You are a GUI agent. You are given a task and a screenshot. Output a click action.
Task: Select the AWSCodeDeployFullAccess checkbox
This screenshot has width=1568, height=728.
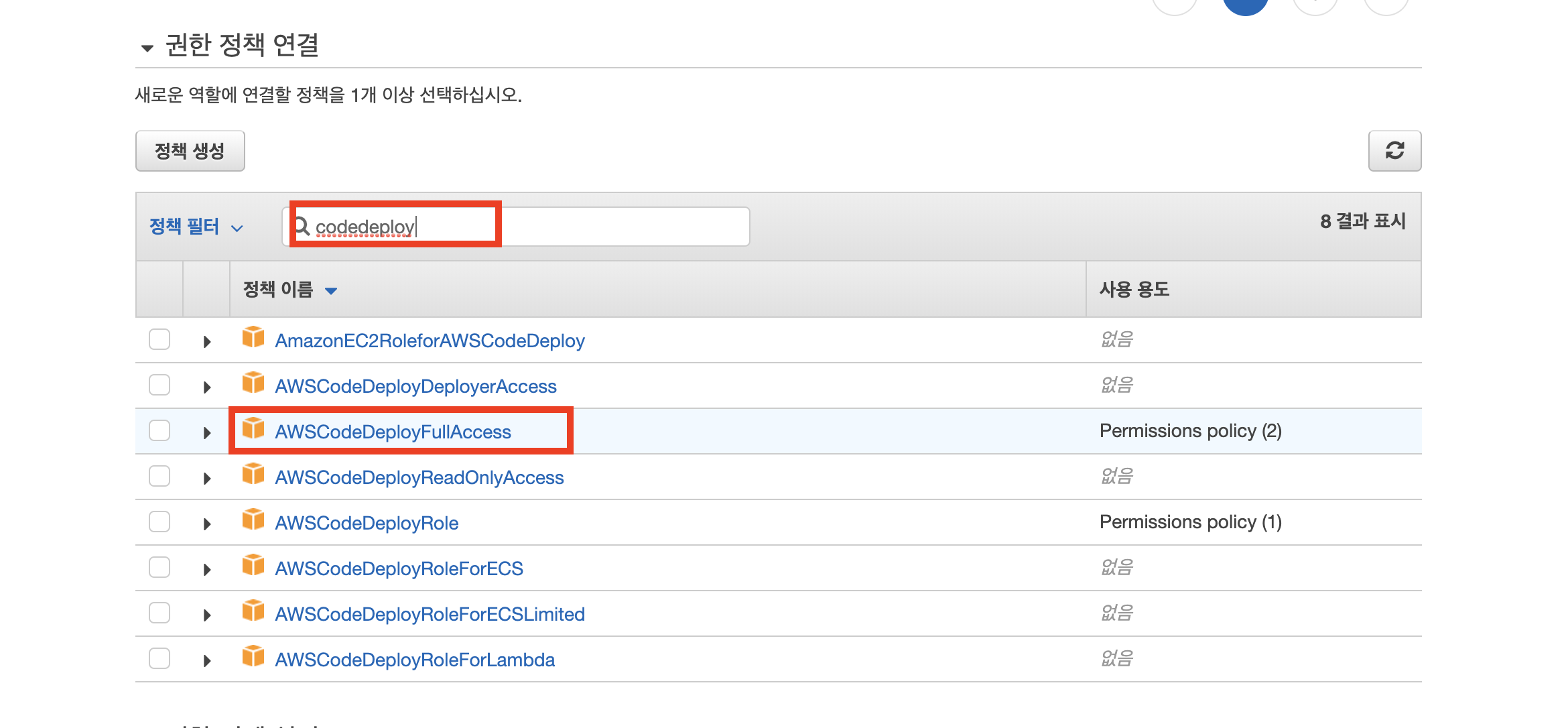coord(159,430)
